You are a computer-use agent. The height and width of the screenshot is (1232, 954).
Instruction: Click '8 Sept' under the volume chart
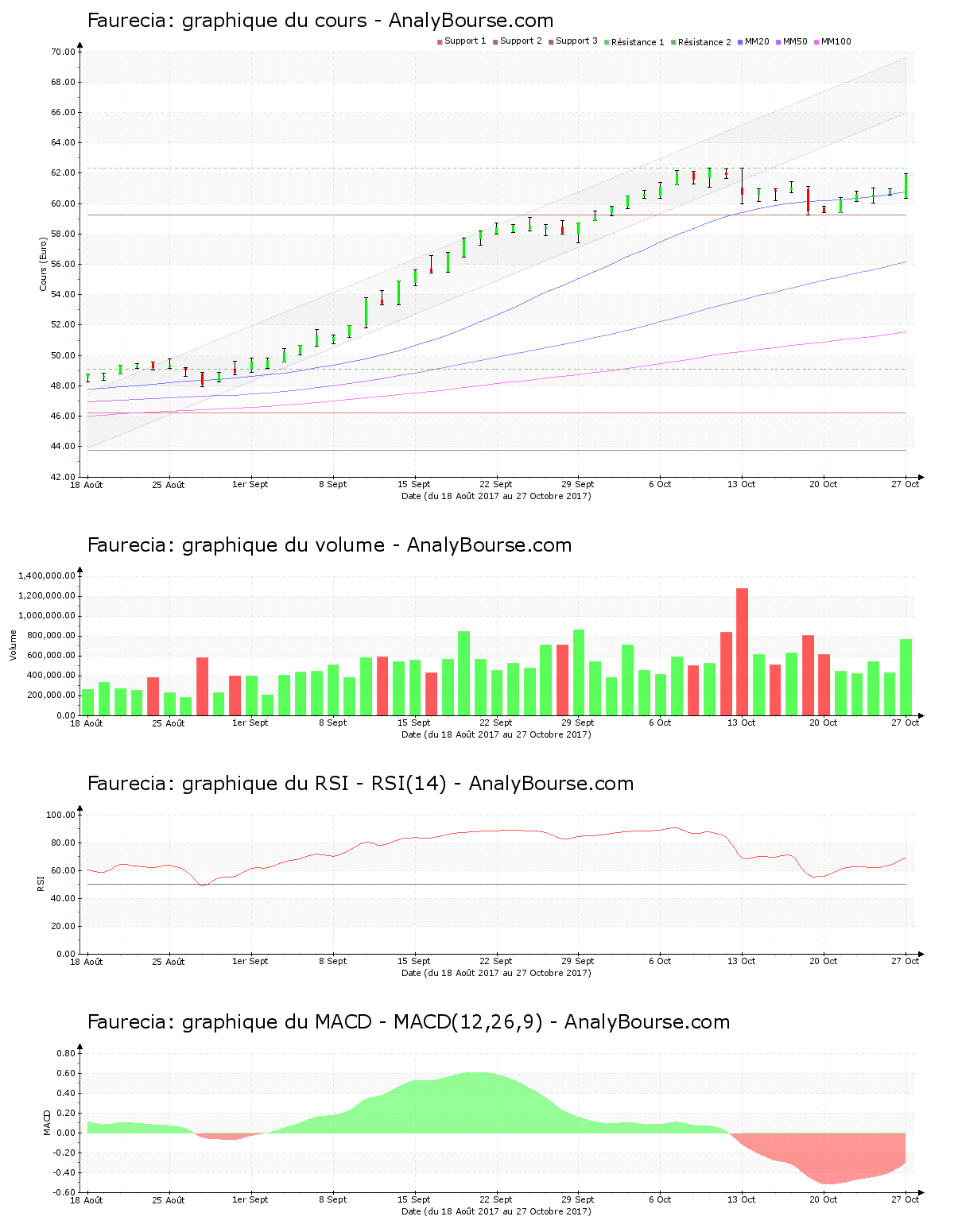333,723
